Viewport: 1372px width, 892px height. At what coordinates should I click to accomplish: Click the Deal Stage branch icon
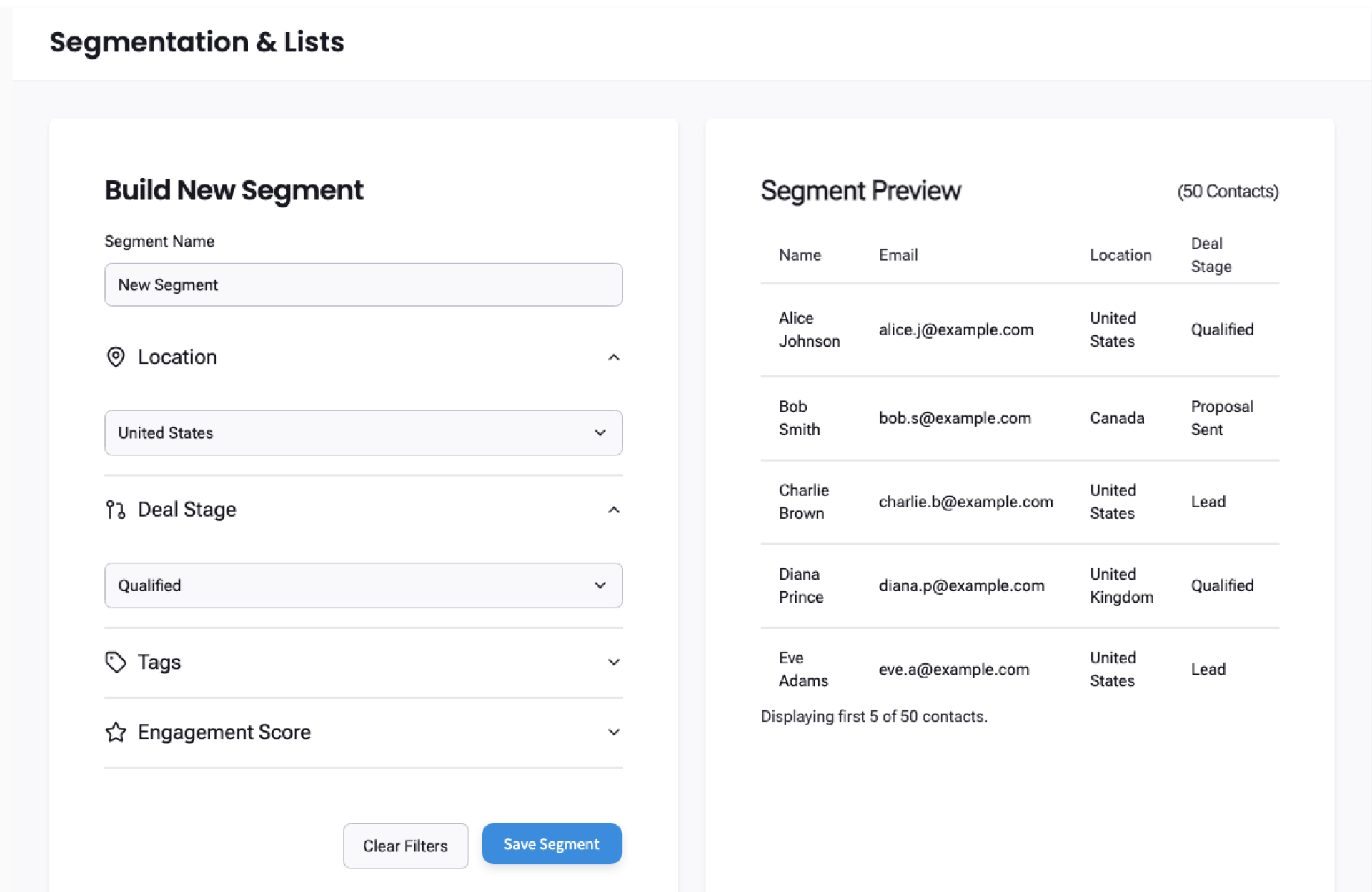[x=116, y=510]
